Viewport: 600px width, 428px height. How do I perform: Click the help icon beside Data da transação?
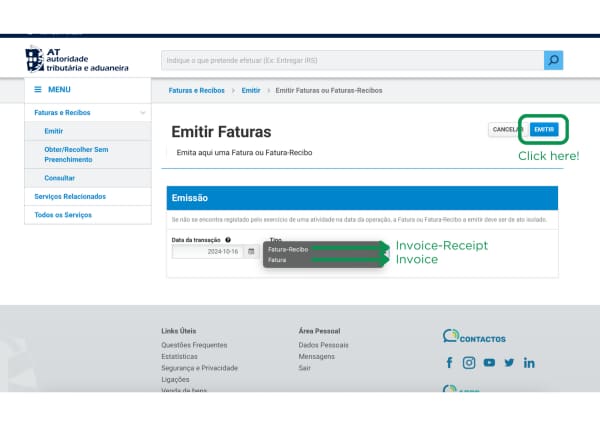click(x=228, y=240)
